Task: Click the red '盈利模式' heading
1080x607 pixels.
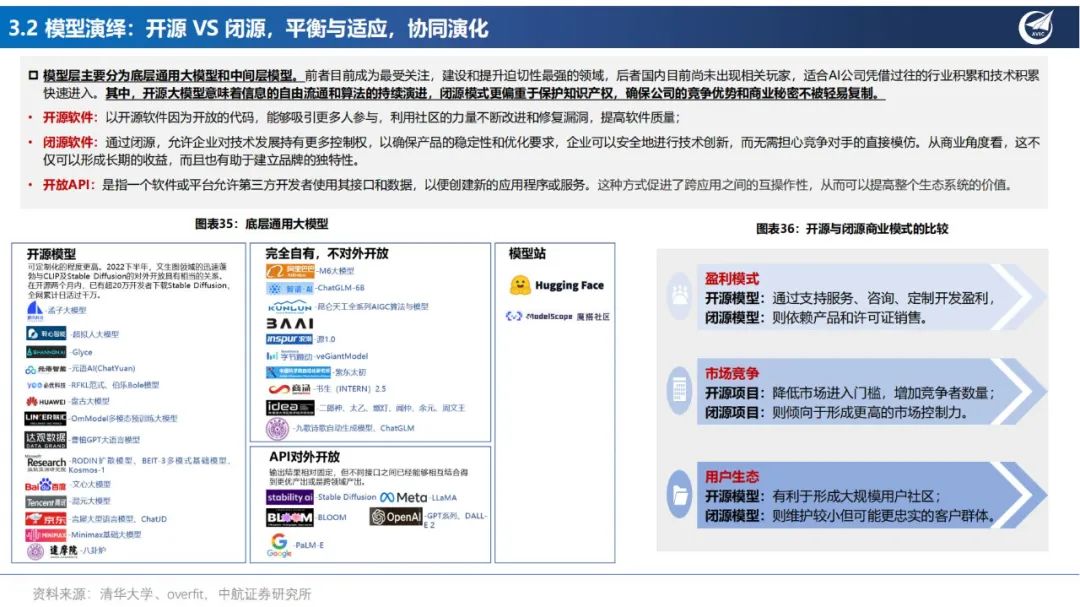Action: 731,278
